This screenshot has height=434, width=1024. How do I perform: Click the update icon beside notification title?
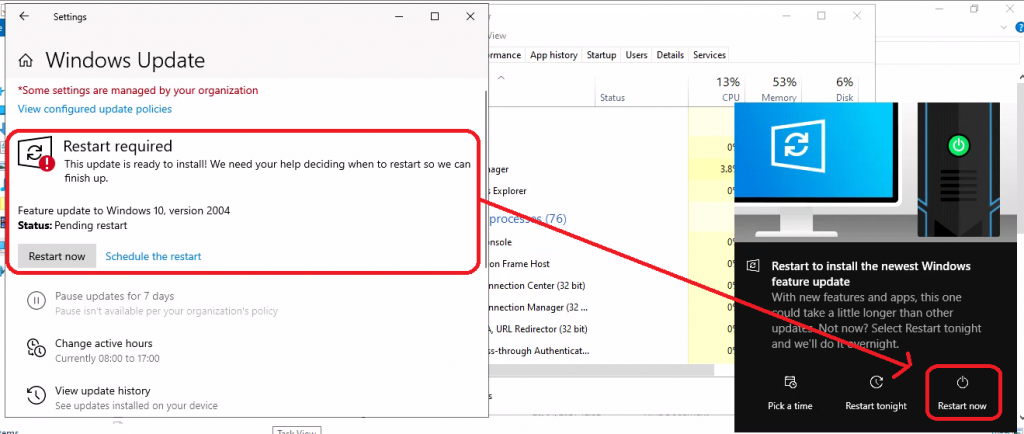753,266
